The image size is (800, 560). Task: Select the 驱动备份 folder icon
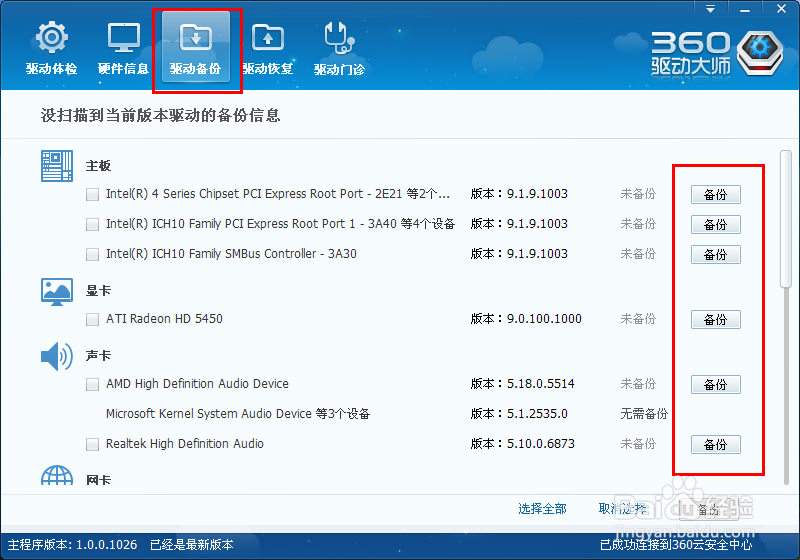[x=195, y=37]
